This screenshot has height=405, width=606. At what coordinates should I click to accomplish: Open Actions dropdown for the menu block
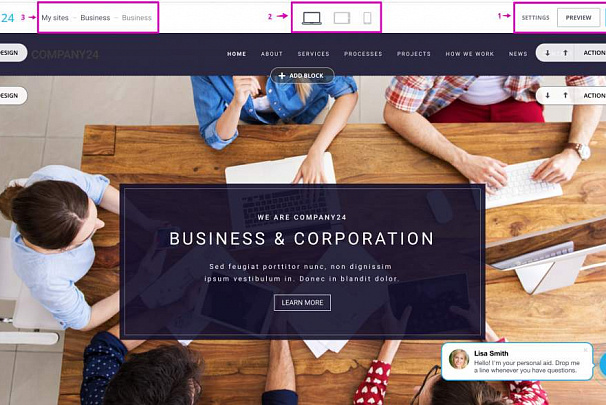click(594, 53)
